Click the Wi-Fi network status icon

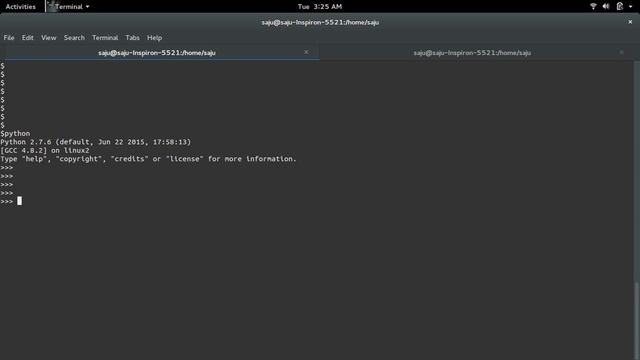click(593, 6)
